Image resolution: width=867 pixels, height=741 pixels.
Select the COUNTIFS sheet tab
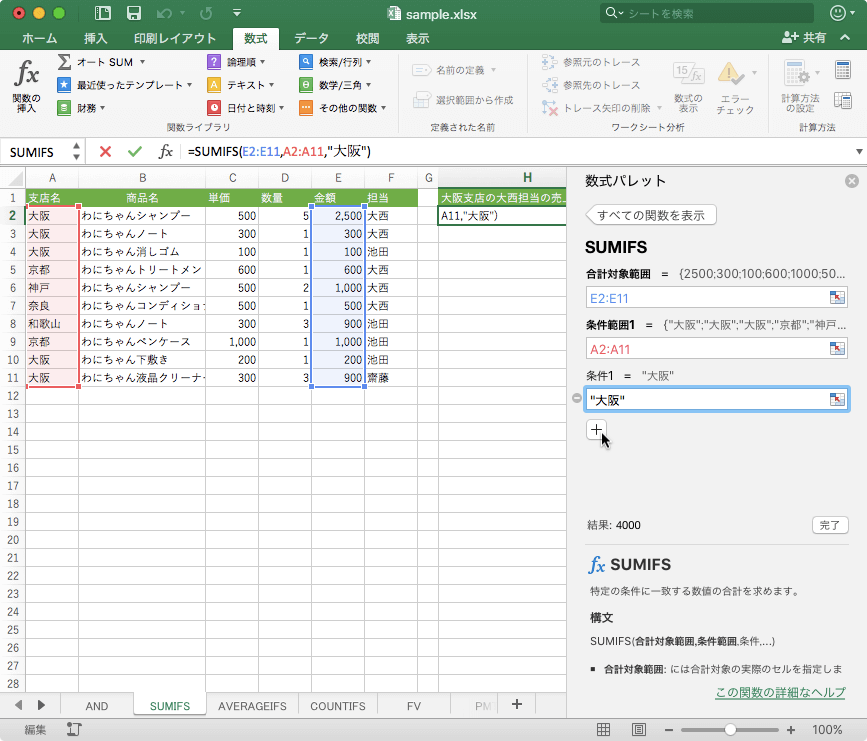337,706
